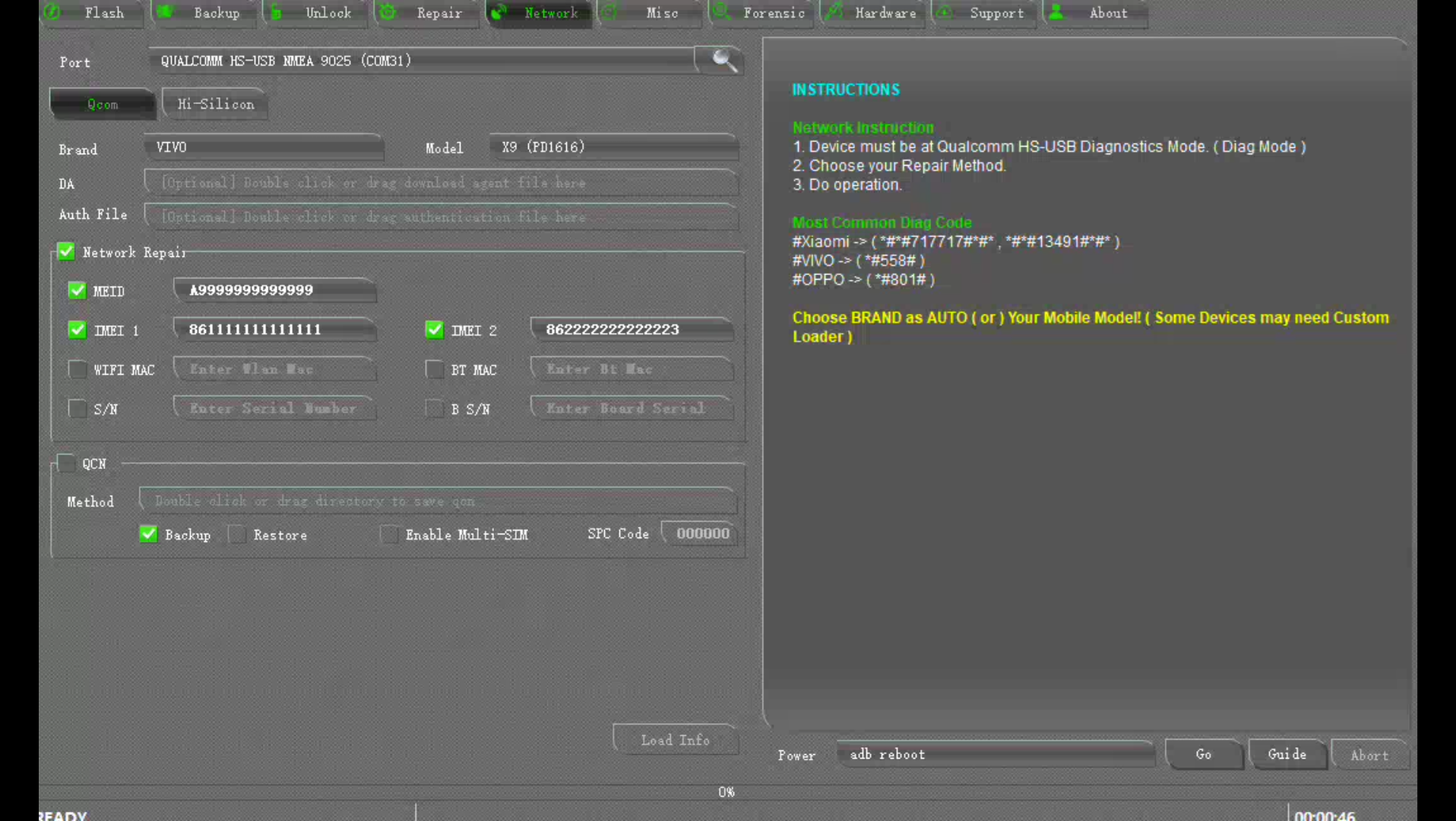1456x821 pixels.
Task: Click the Backup tab icon
Action: (165, 12)
